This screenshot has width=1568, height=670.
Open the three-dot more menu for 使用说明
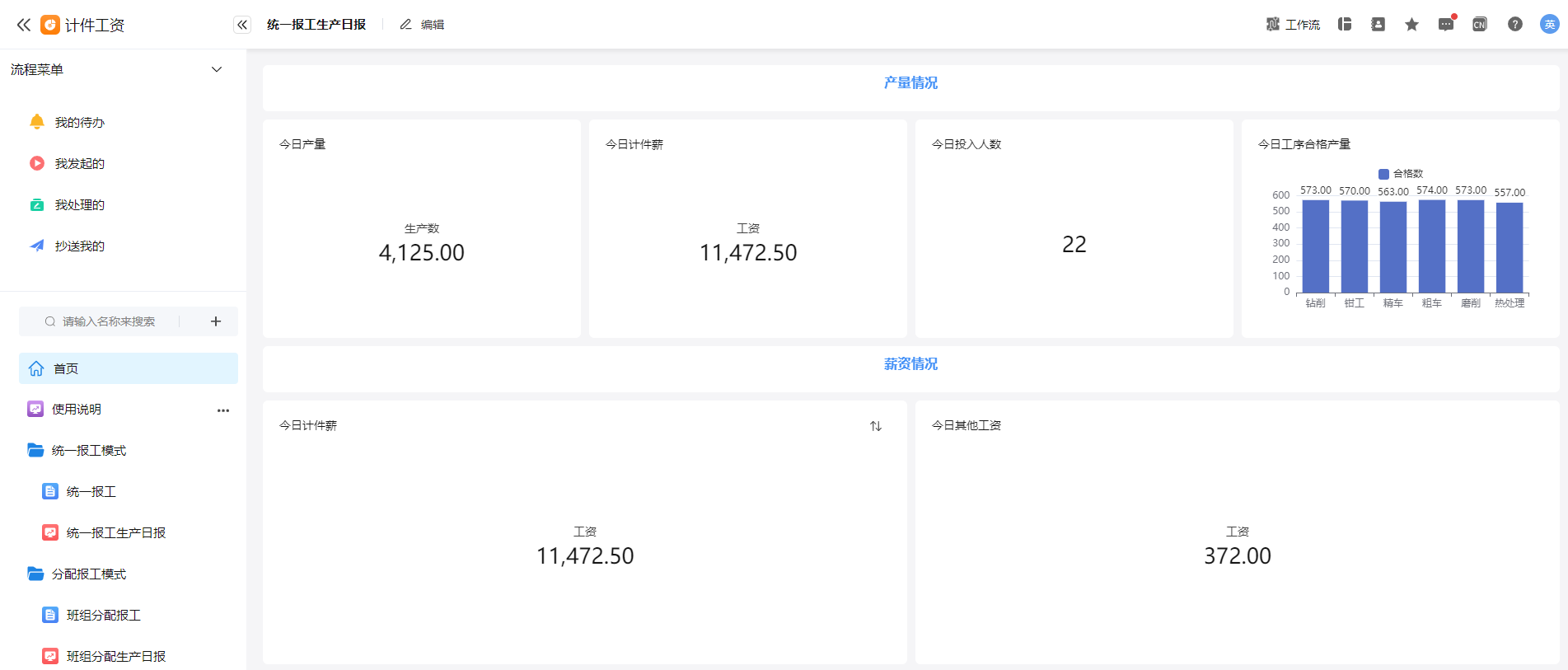coord(223,410)
